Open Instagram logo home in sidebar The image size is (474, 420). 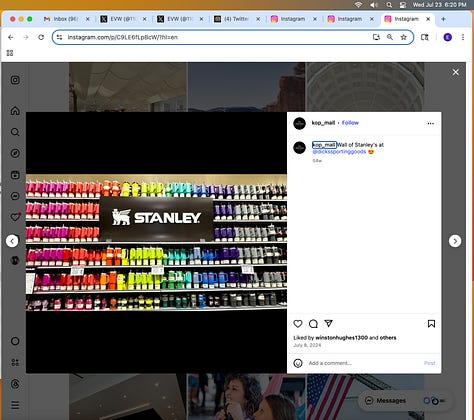[15, 80]
